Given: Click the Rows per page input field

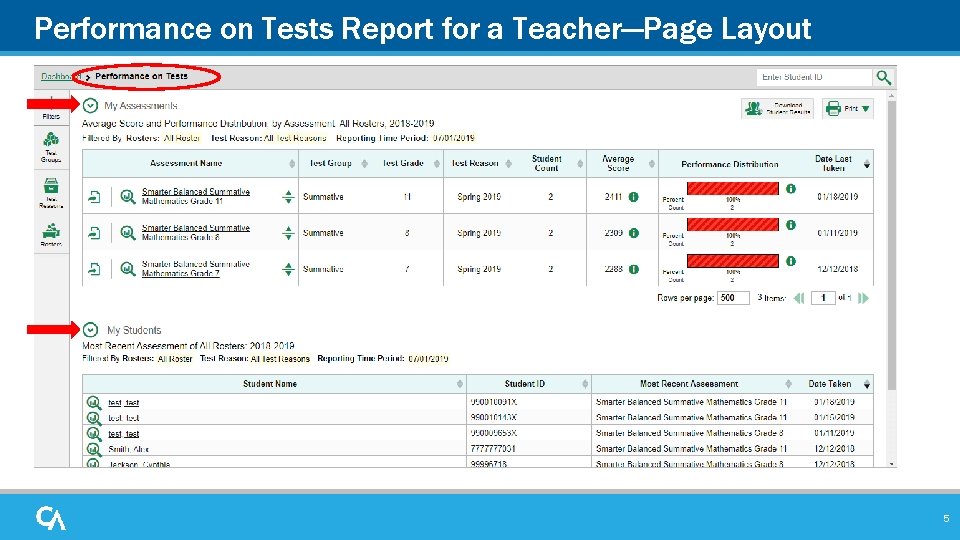Looking at the screenshot, I should click(733, 298).
